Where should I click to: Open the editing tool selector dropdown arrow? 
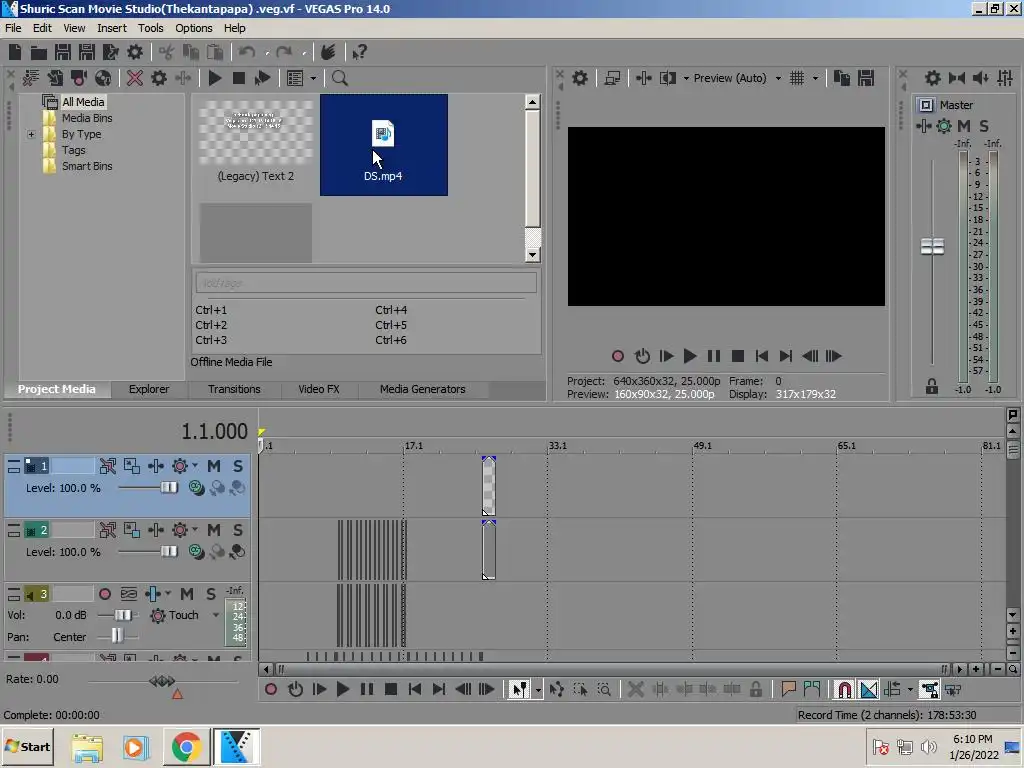click(537, 690)
